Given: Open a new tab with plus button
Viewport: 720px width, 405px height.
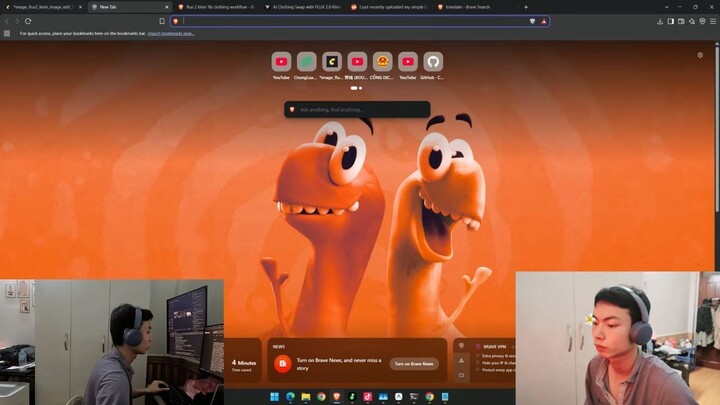Looking at the screenshot, I should pyautogui.click(x=526, y=7).
